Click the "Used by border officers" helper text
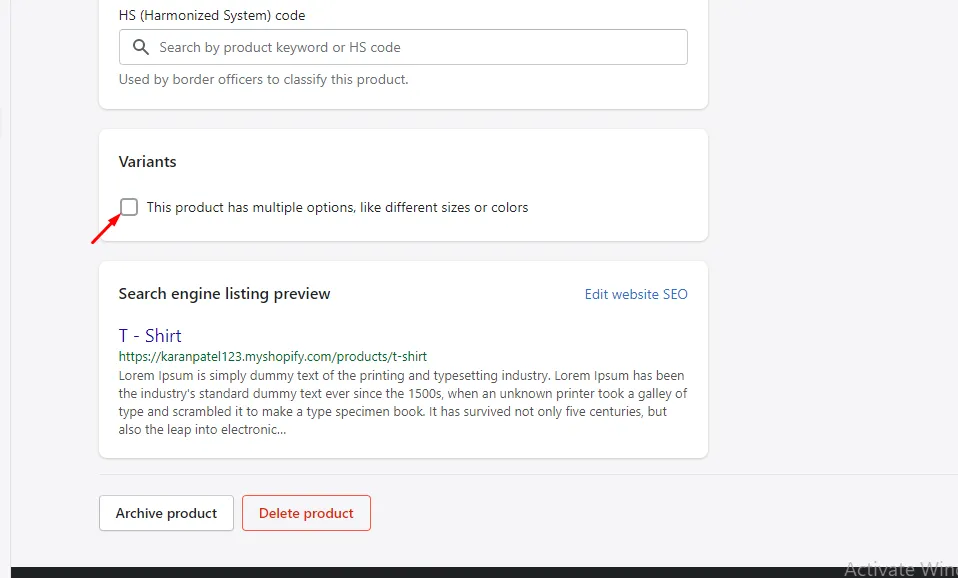Viewport: 958px width, 578px height. pyautogui.click(x=263, y=79)
